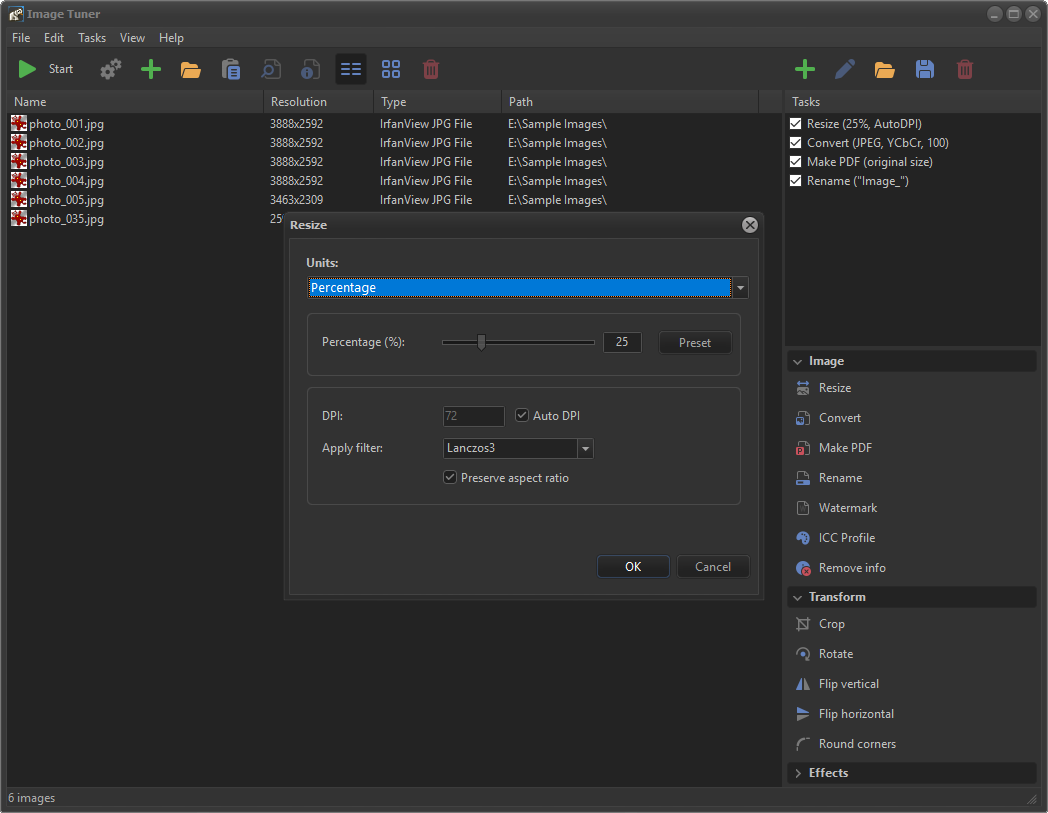Toggle the Auto DPI checkbox
This screenshot has width=1048, height=813.
522,416
